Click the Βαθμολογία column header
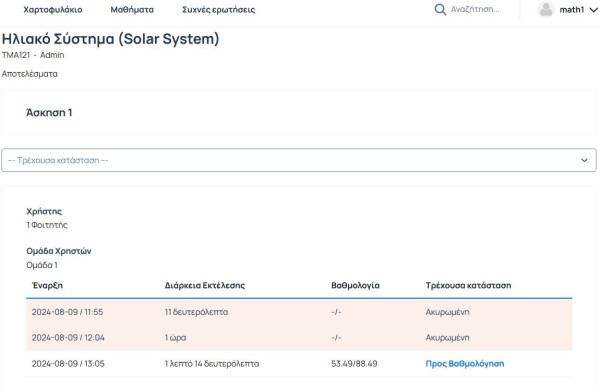600x391 pixels. (x=355, y=285)
